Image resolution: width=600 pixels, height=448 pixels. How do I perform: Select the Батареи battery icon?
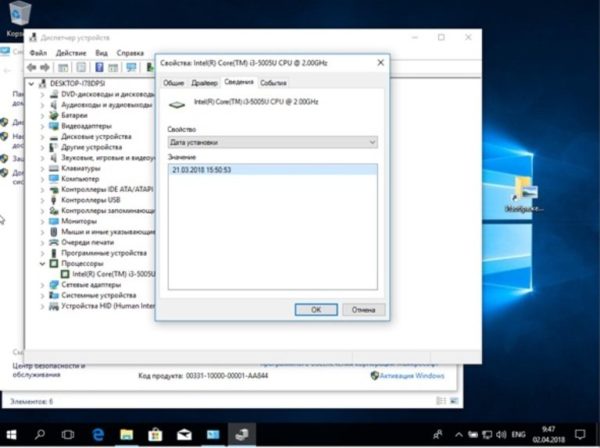[x=54, y=115]
